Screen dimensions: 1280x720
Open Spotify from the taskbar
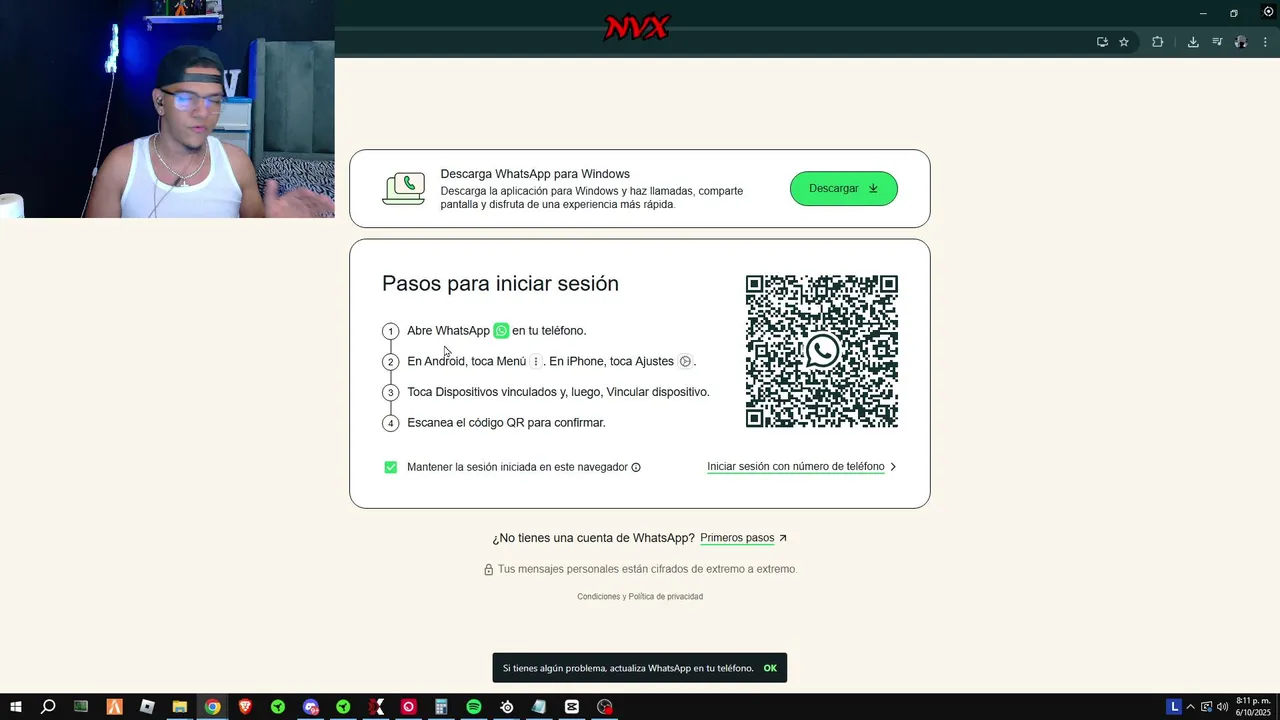pos(474,707)
